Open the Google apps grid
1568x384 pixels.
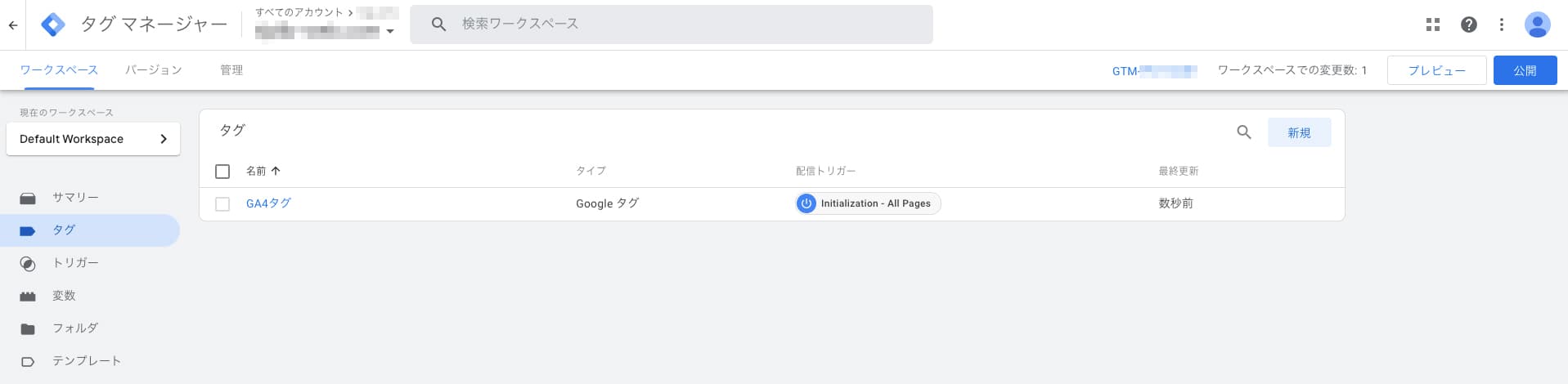(x=1433, y=25)
